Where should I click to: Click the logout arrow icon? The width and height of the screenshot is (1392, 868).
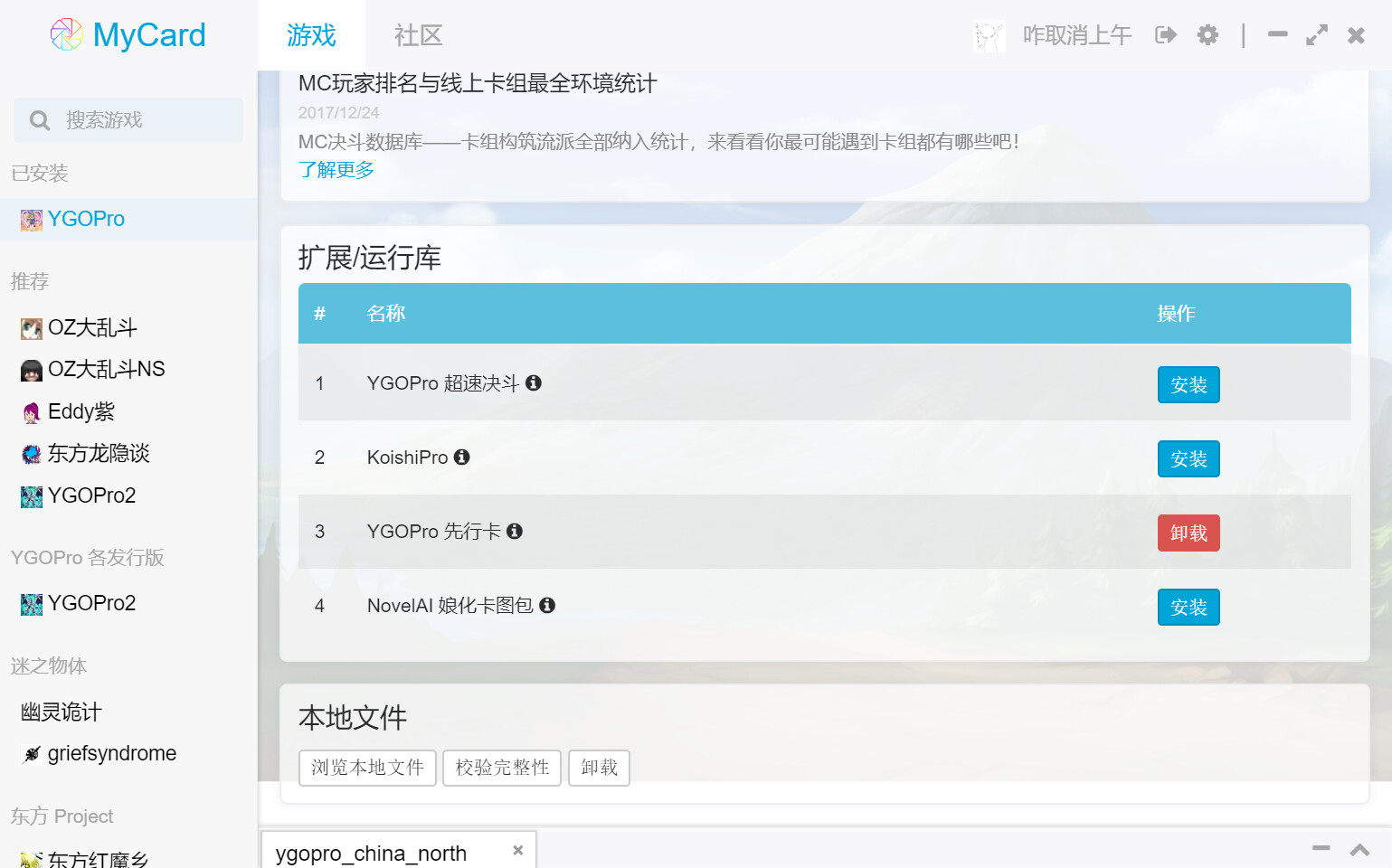pyautogui.click(x=1166, y=35)
